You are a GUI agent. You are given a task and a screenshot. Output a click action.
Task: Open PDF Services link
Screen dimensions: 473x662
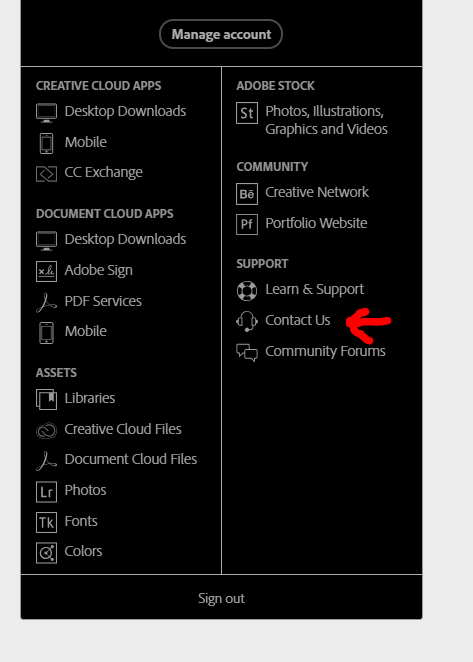click(x=103, y=301)
